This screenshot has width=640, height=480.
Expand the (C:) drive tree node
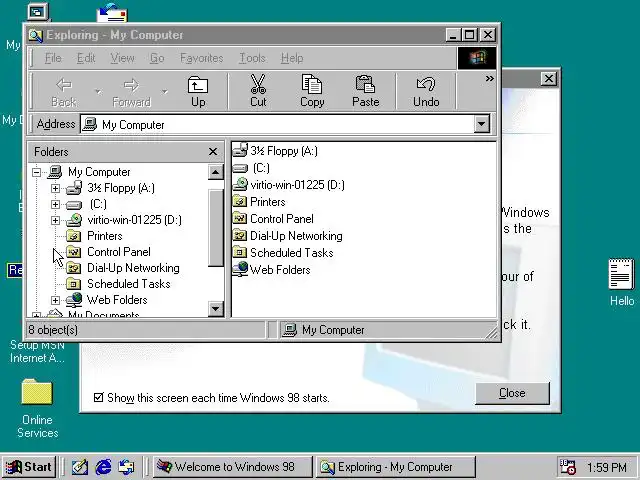(56, 204)
